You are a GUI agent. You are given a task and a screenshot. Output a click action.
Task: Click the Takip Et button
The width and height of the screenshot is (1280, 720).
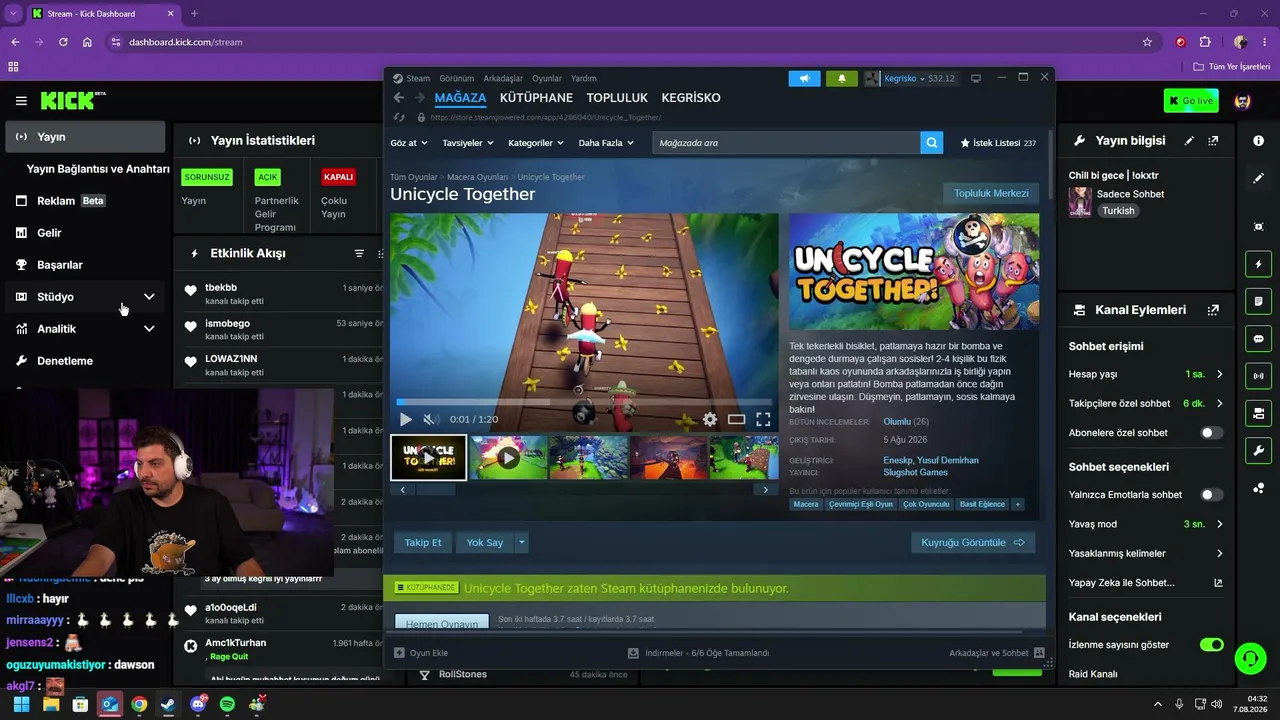coord(423,543)
